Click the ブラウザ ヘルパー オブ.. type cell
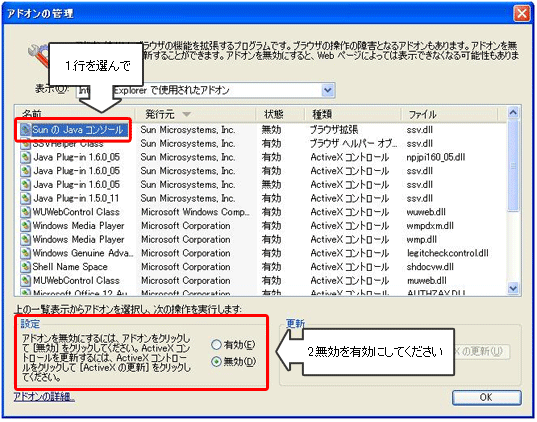Screen dimensions: 537x422 pos(354,144)
